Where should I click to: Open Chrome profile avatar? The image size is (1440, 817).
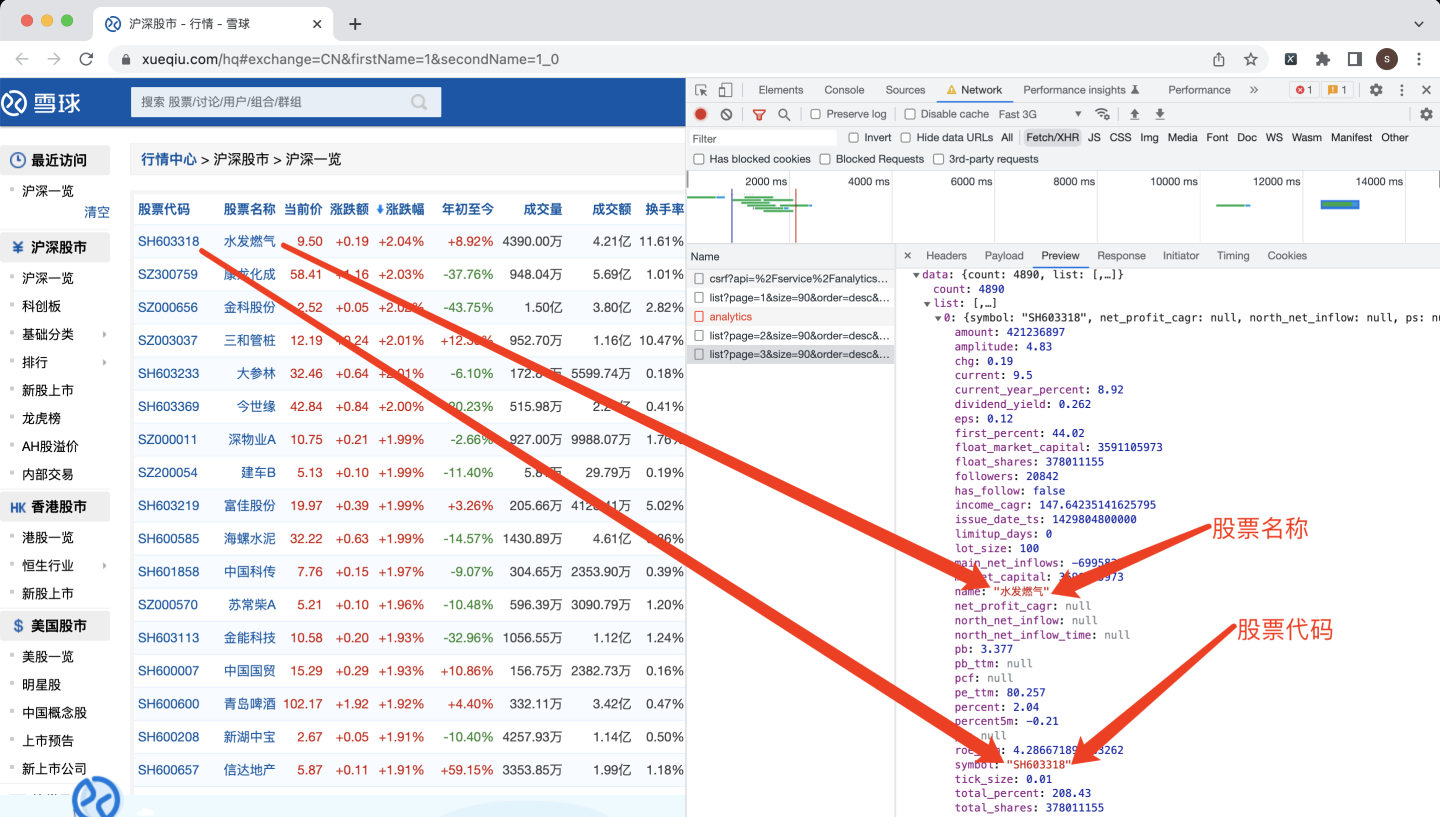click(x=1386, y=59)
